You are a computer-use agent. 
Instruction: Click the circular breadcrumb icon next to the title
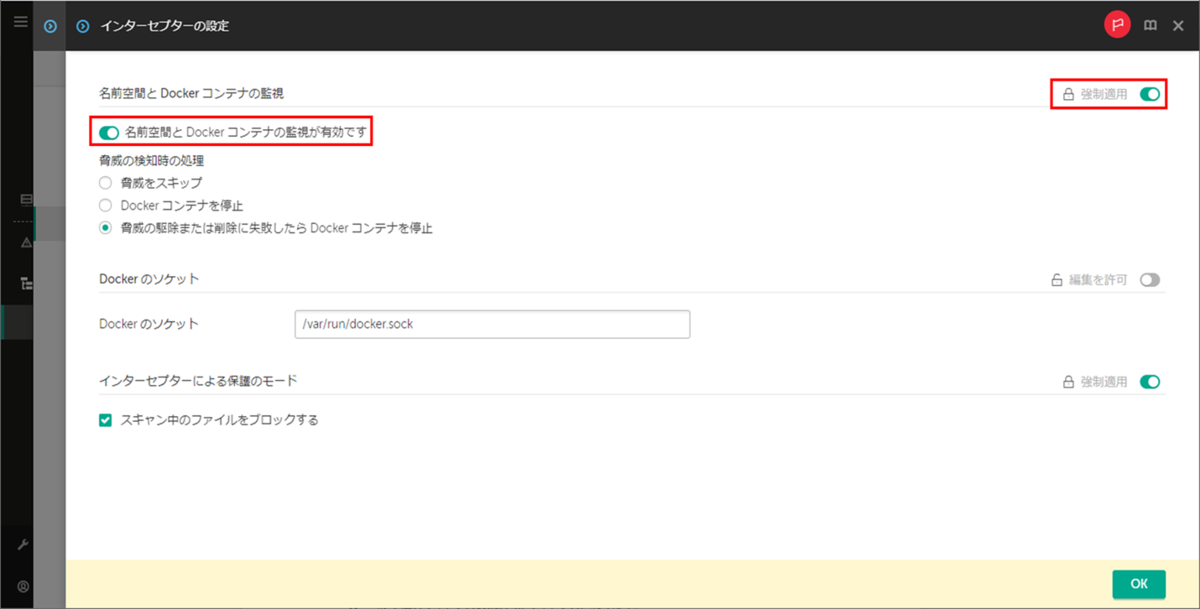tap(82, 26)
